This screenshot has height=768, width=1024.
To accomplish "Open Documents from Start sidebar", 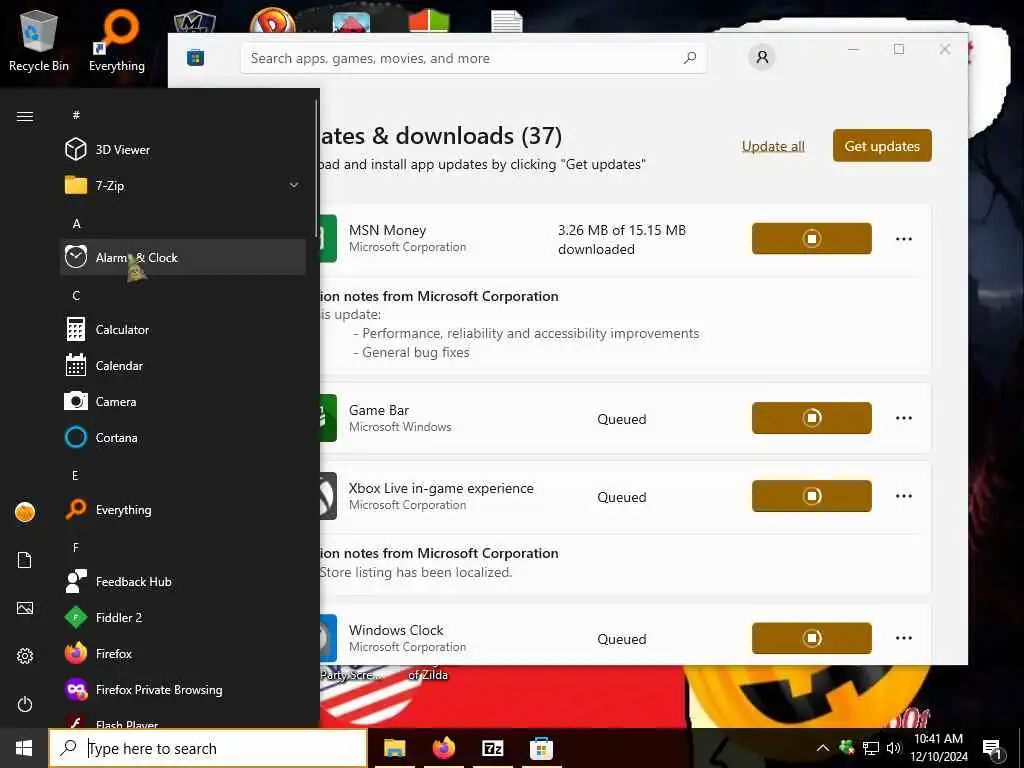I will click(25, 560).
